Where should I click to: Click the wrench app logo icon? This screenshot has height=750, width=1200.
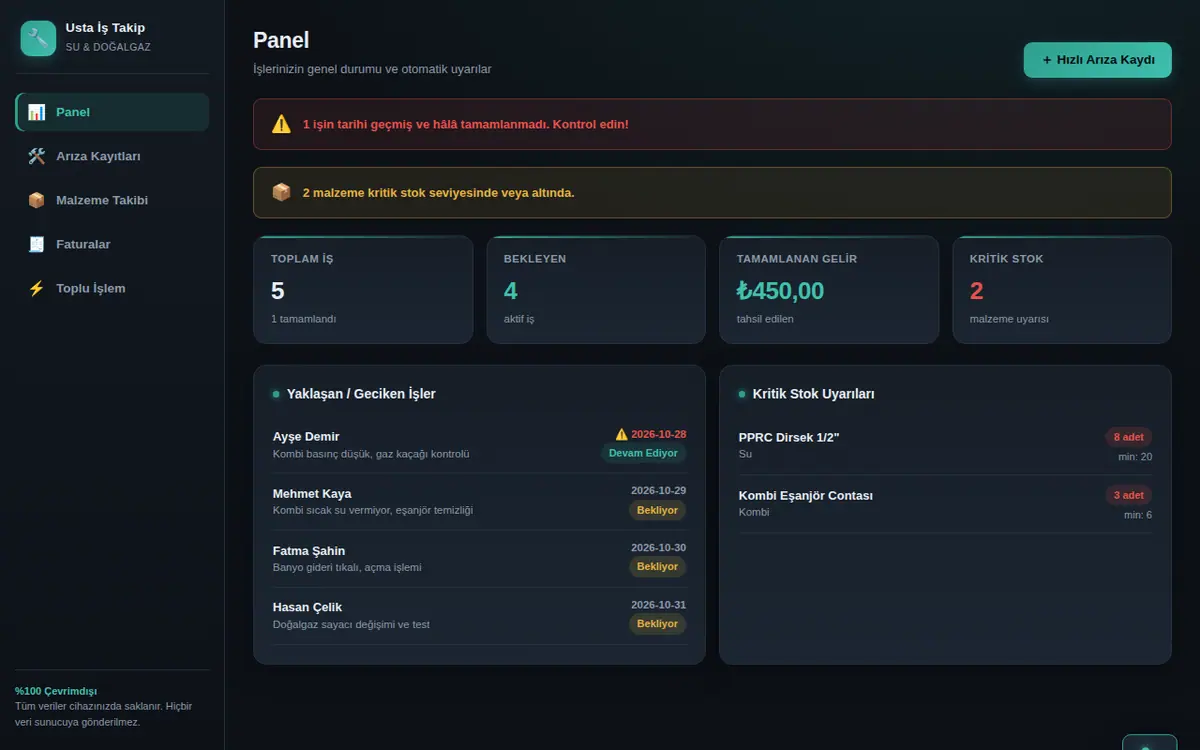click(38, 38)
